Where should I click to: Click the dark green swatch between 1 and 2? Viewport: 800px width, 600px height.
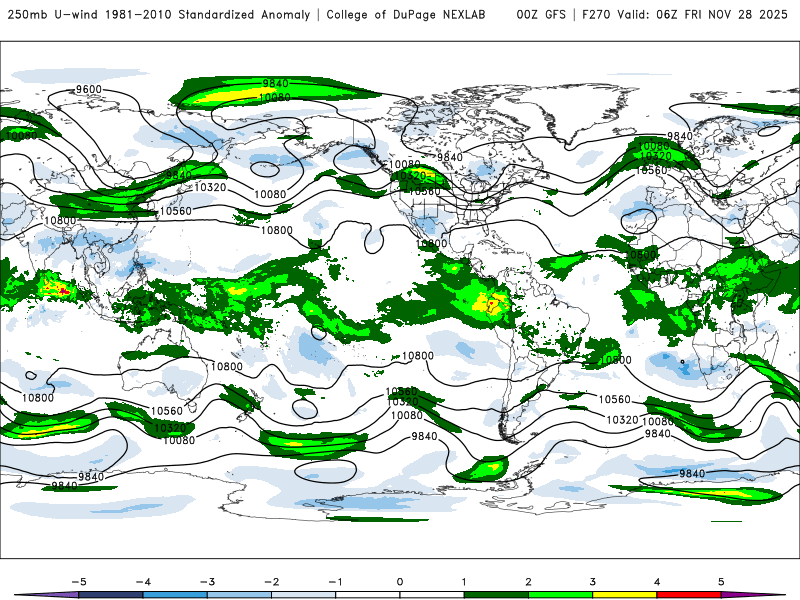pyautogui.click(x=496, y=595)
